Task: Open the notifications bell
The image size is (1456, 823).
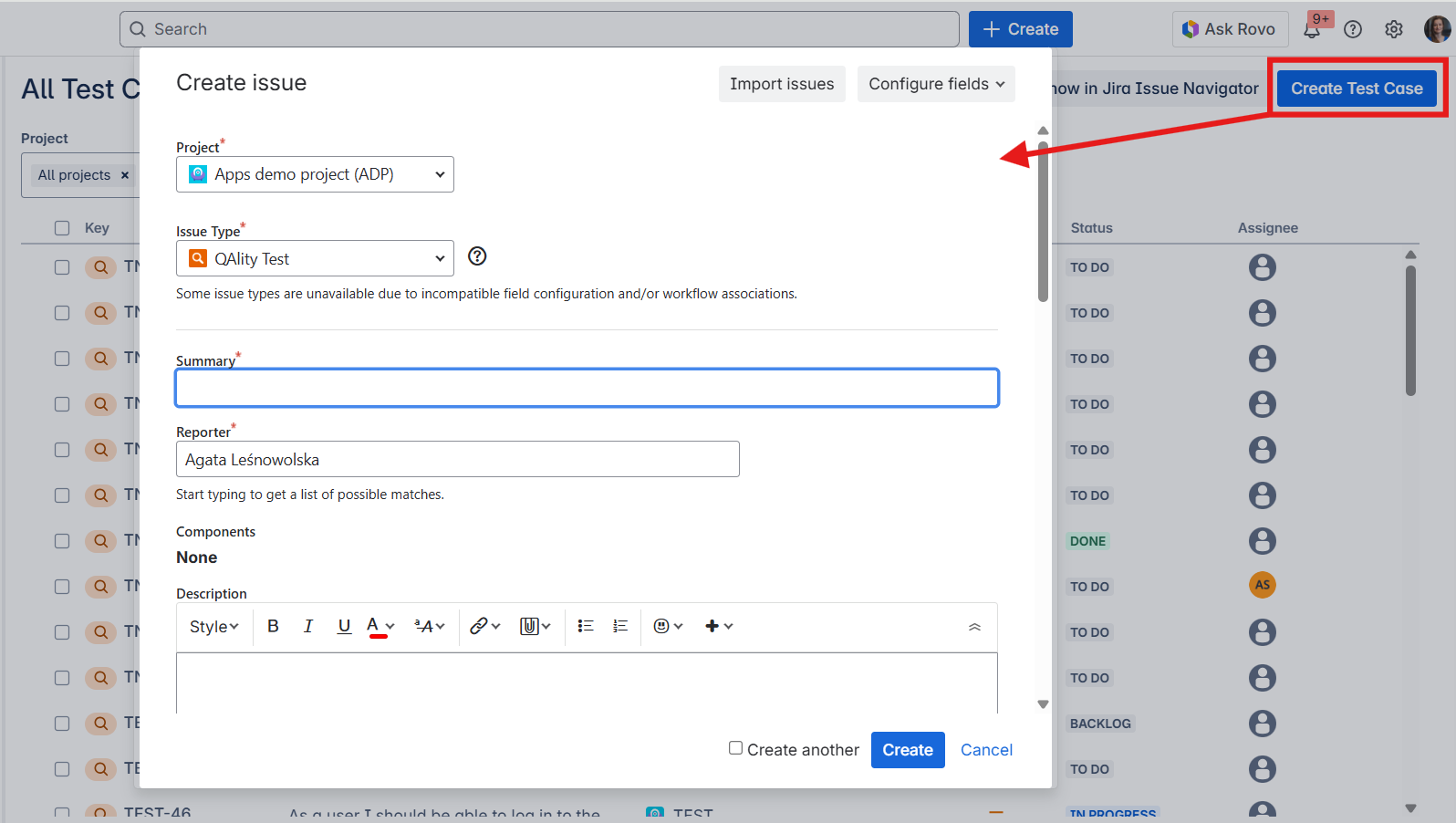Action: 1312,29
